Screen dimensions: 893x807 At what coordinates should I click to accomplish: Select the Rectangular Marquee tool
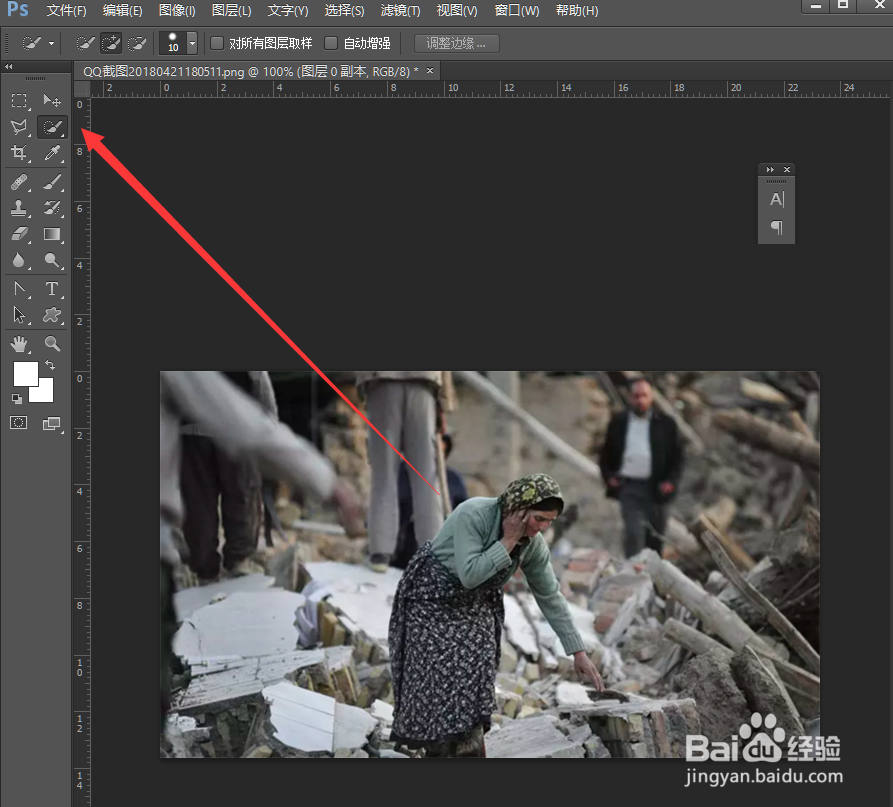[x=19, y=100]
